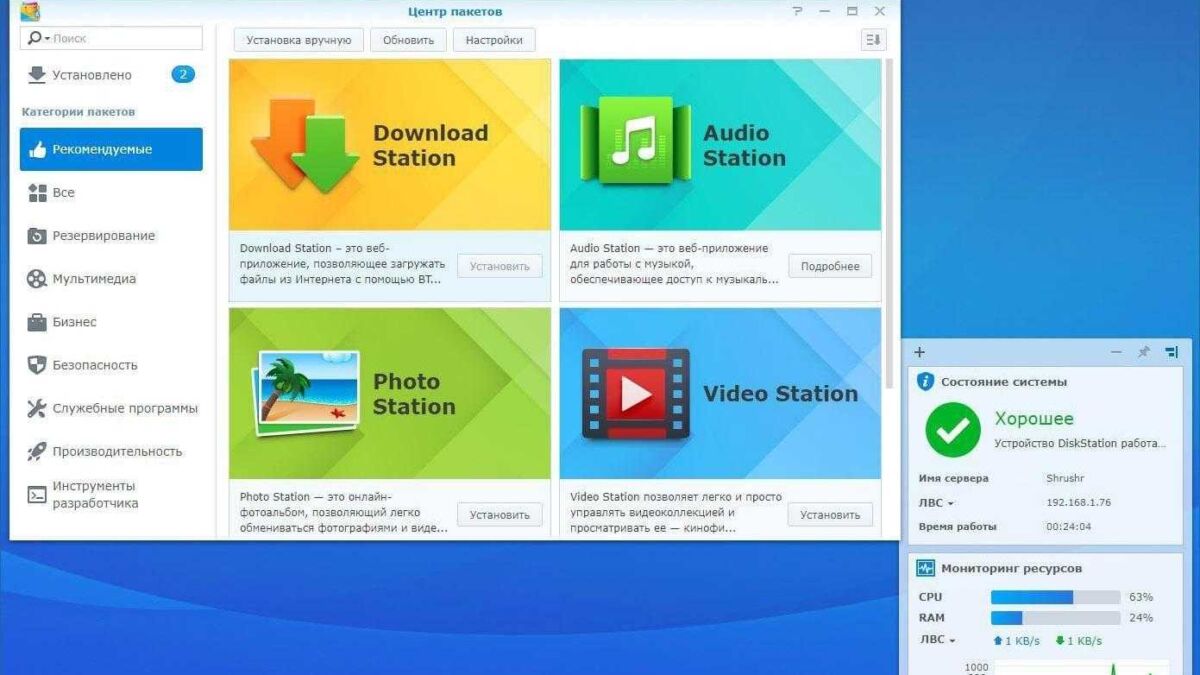Image resolution: width=1200 pixels, height=675 pixels.
Task: Click the sort order icon in toolbar
Action: click(873, 39)
